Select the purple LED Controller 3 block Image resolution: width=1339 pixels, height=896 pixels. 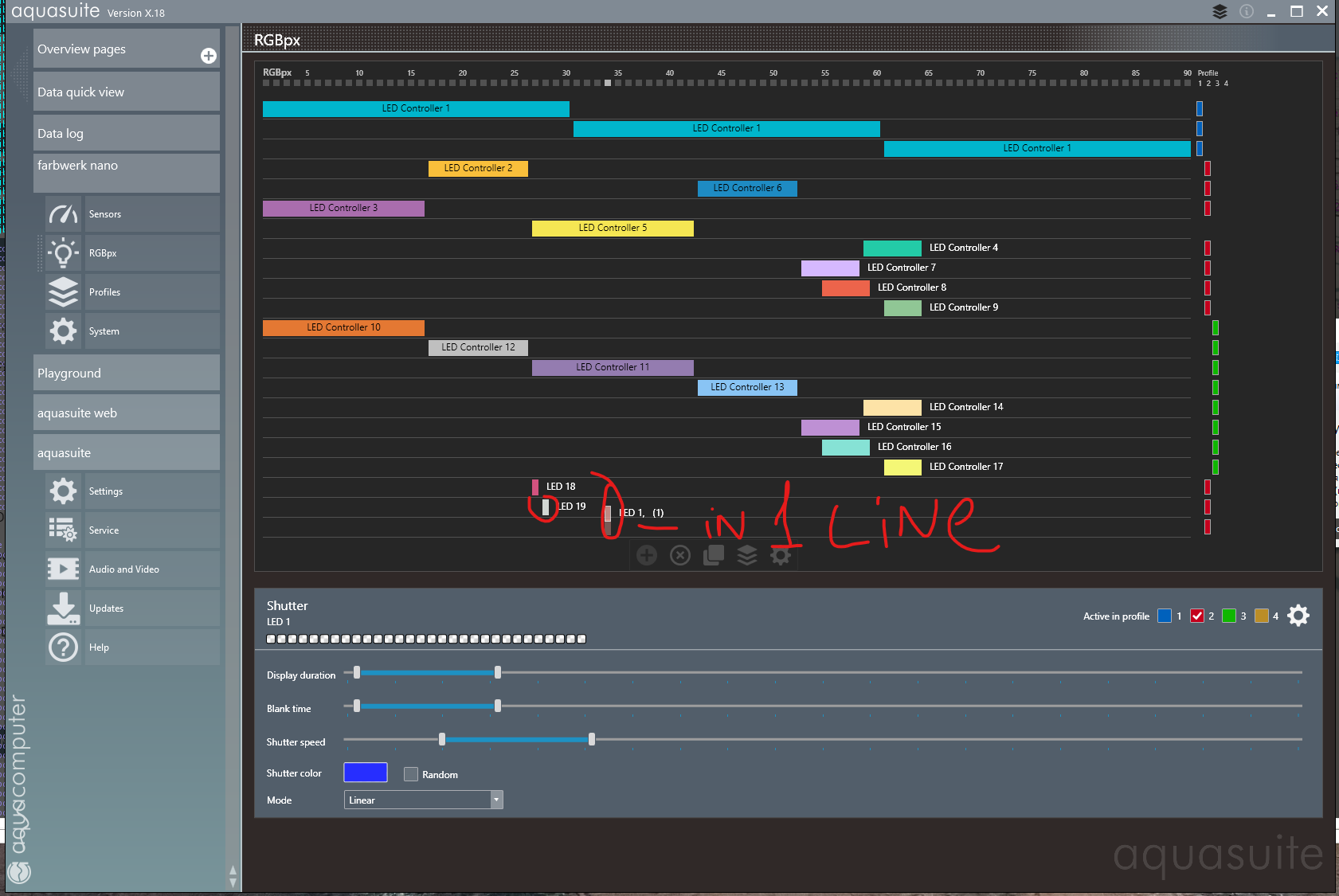click(343, 208)
